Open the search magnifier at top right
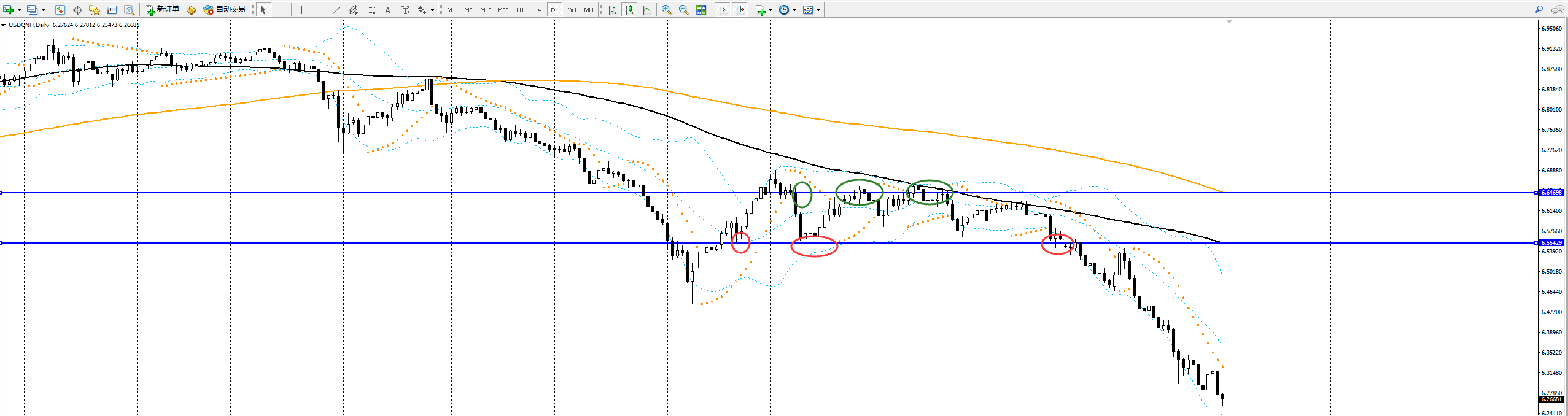This screenshot has height=416, width=1568. pyautogui.click(x=1539, y=10)
